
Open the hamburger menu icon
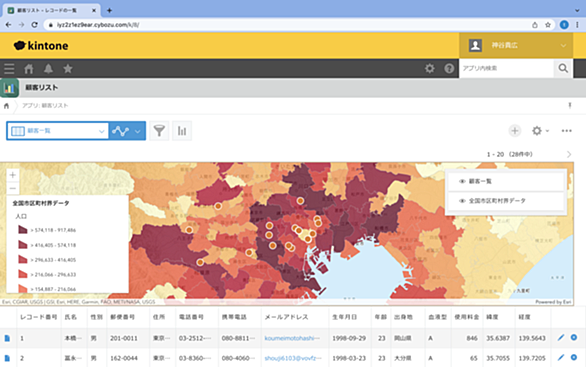click(x=9, y=68)
